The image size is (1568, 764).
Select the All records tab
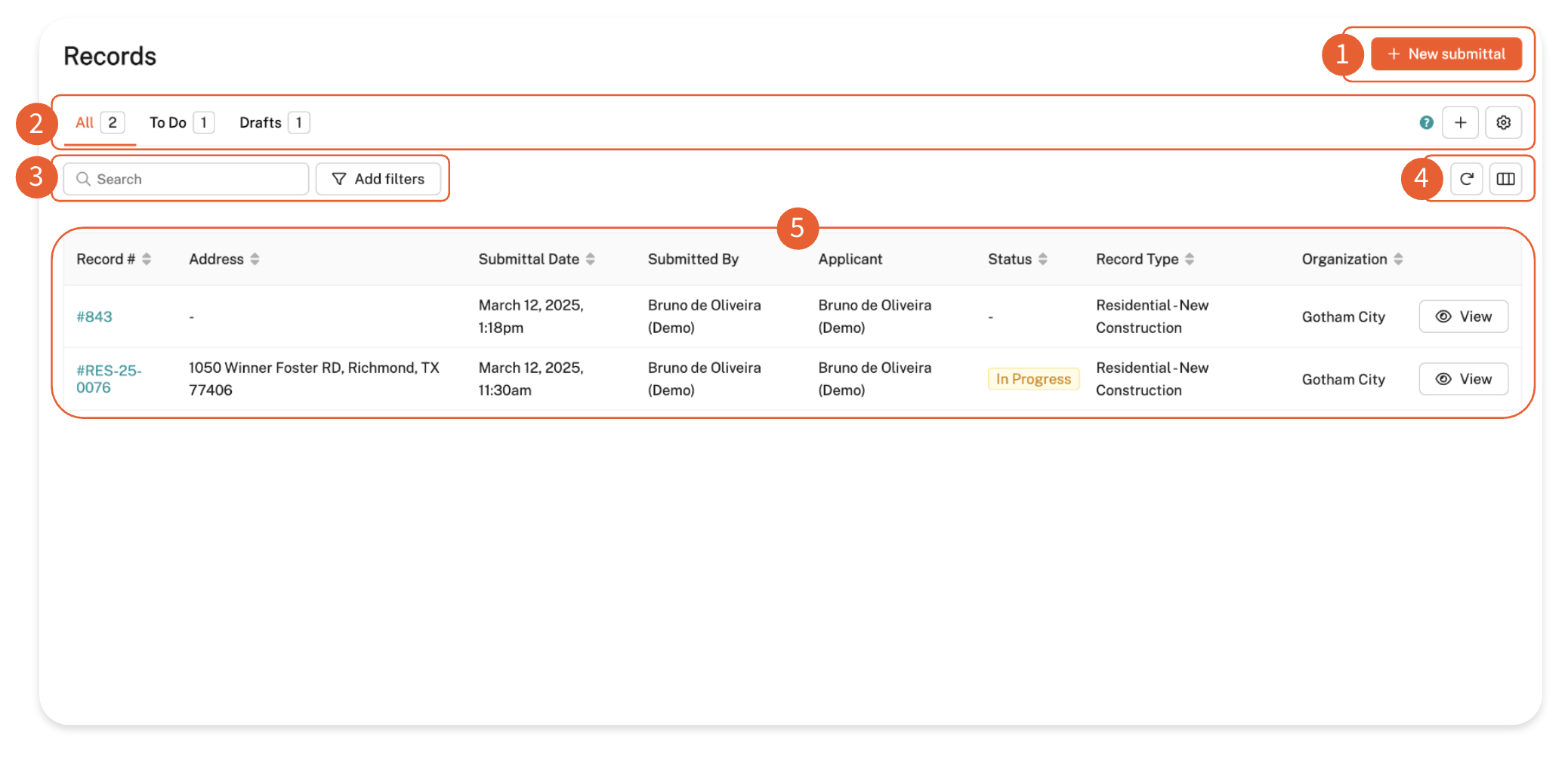tap(99, 122)
